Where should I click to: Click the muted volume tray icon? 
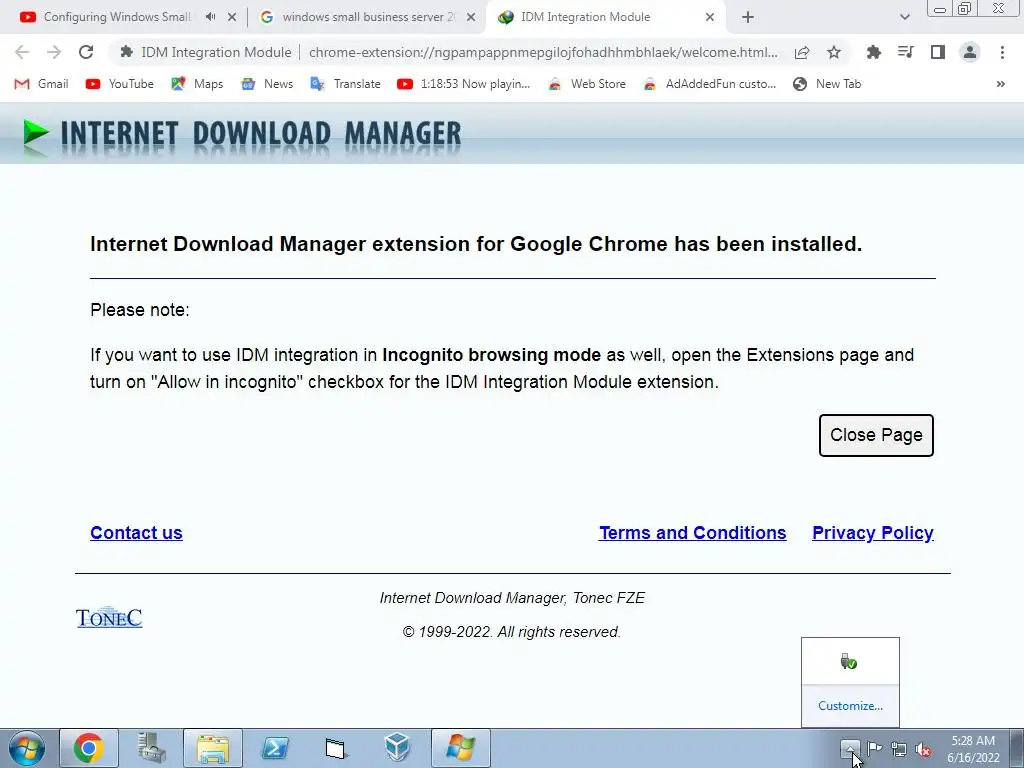pyautogui.click(x=923, y=749)
